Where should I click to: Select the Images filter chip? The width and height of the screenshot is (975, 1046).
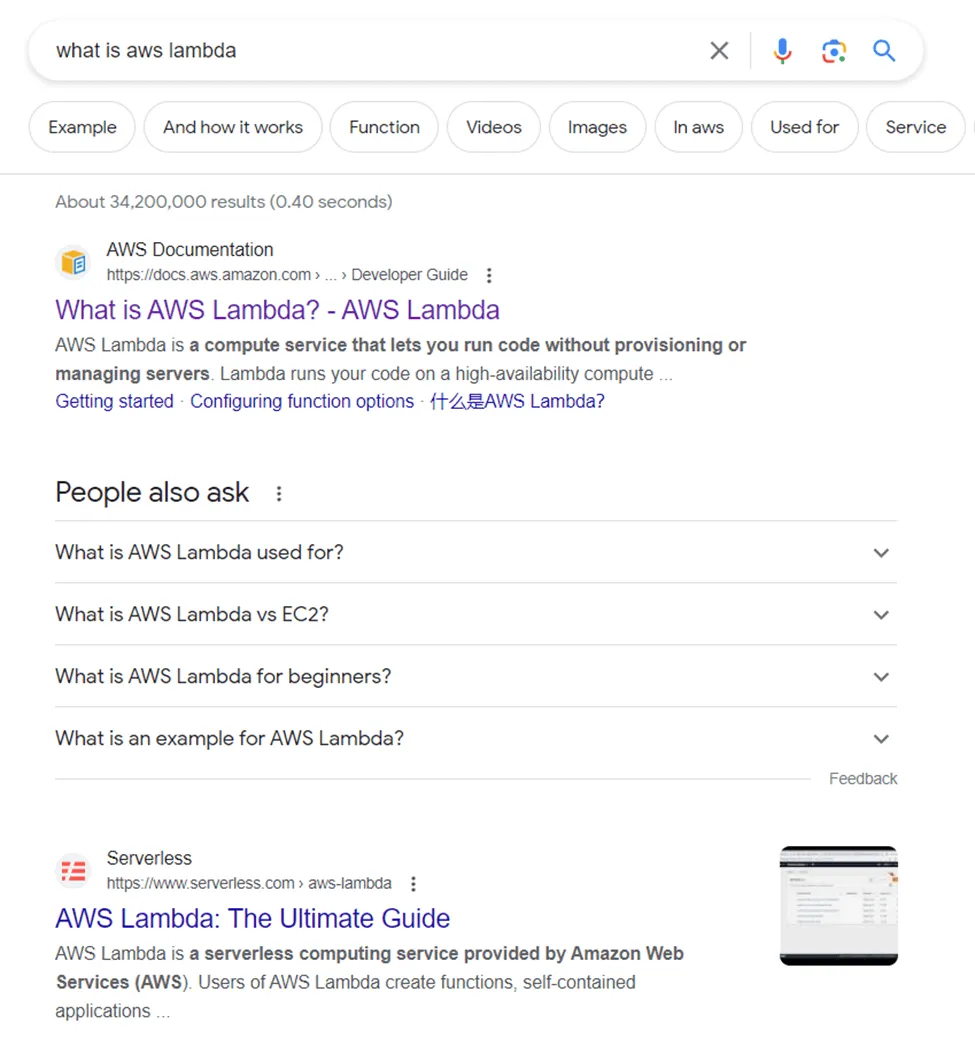597,127
